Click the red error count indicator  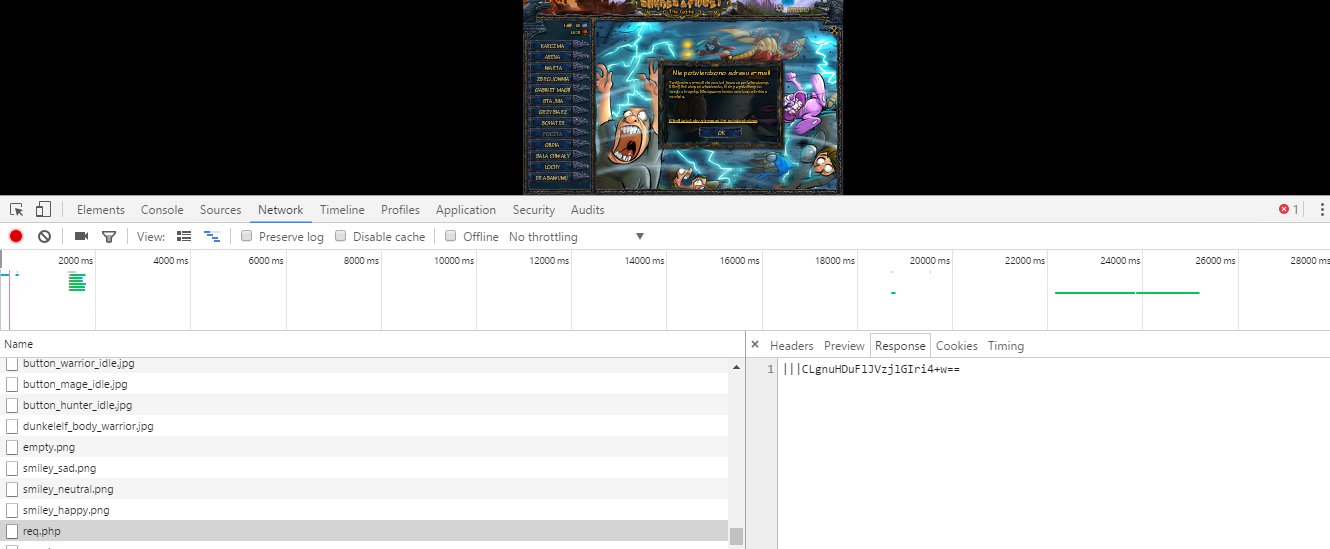[1288, 210]
